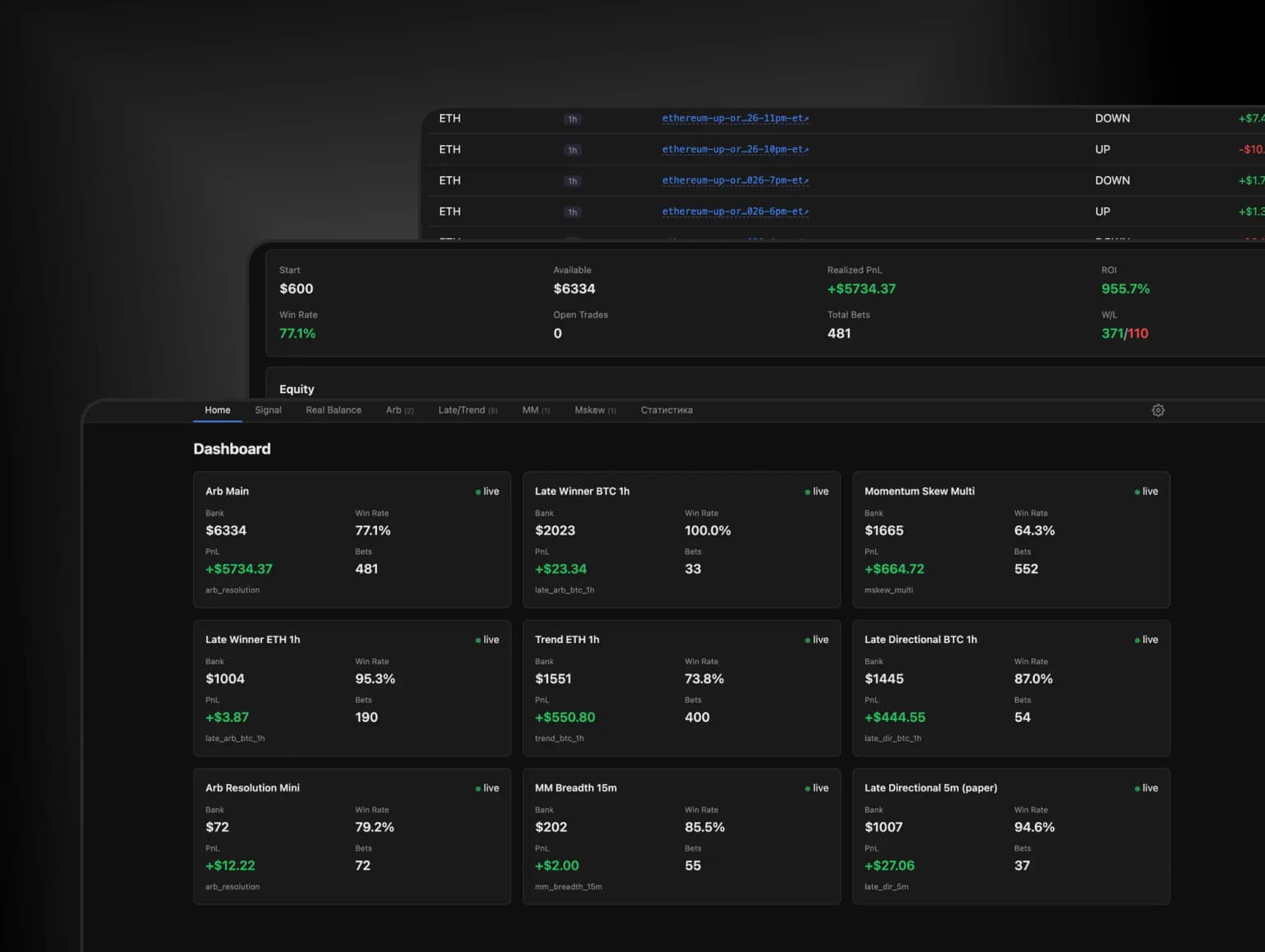Image resolution: width=1265 pixels, height=952 pixels.
Task: Click the MM Breadth 15m card title
Action: (576, 788)
